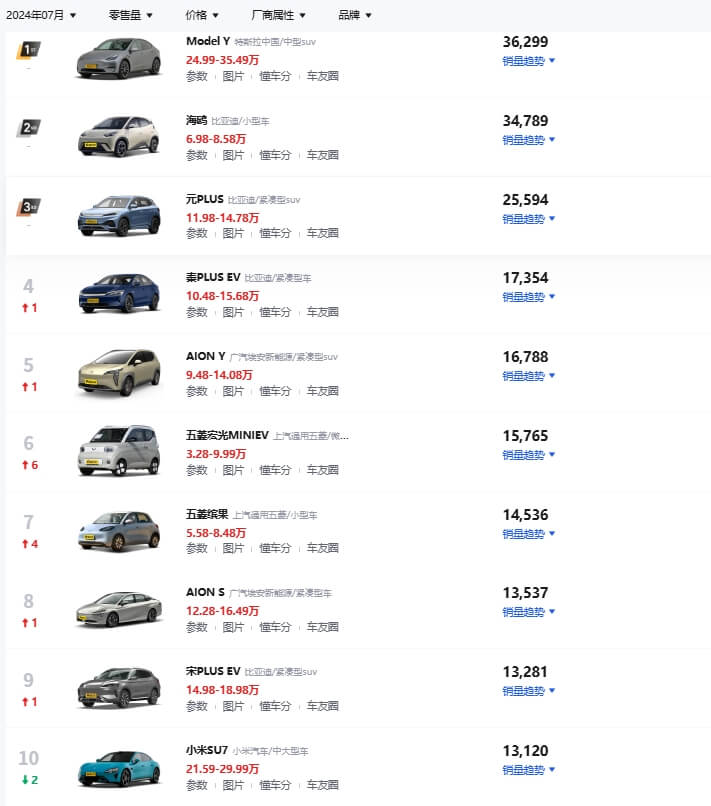Click the second-place rank badge icon
Image resolution: width=711 pixels, height=806 pixels.
tap(29, 128)
